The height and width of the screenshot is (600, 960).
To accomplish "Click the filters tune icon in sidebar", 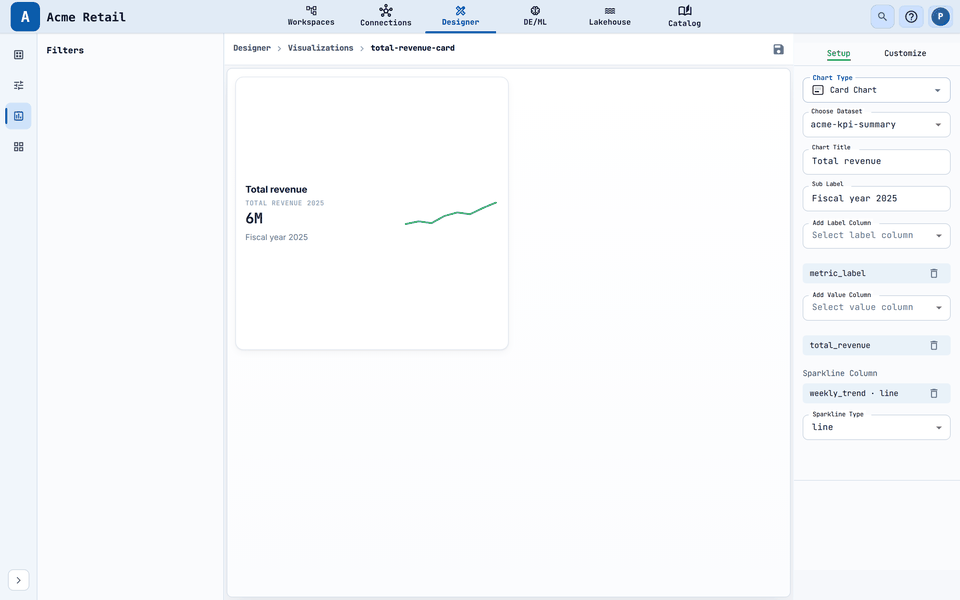I will pos(18,85).
